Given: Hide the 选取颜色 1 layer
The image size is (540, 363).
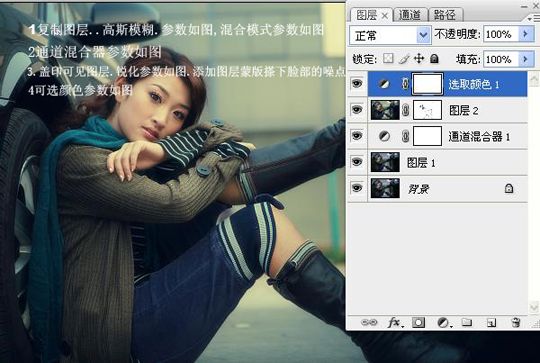Looking at the screenshot, I should coord(357,83).
